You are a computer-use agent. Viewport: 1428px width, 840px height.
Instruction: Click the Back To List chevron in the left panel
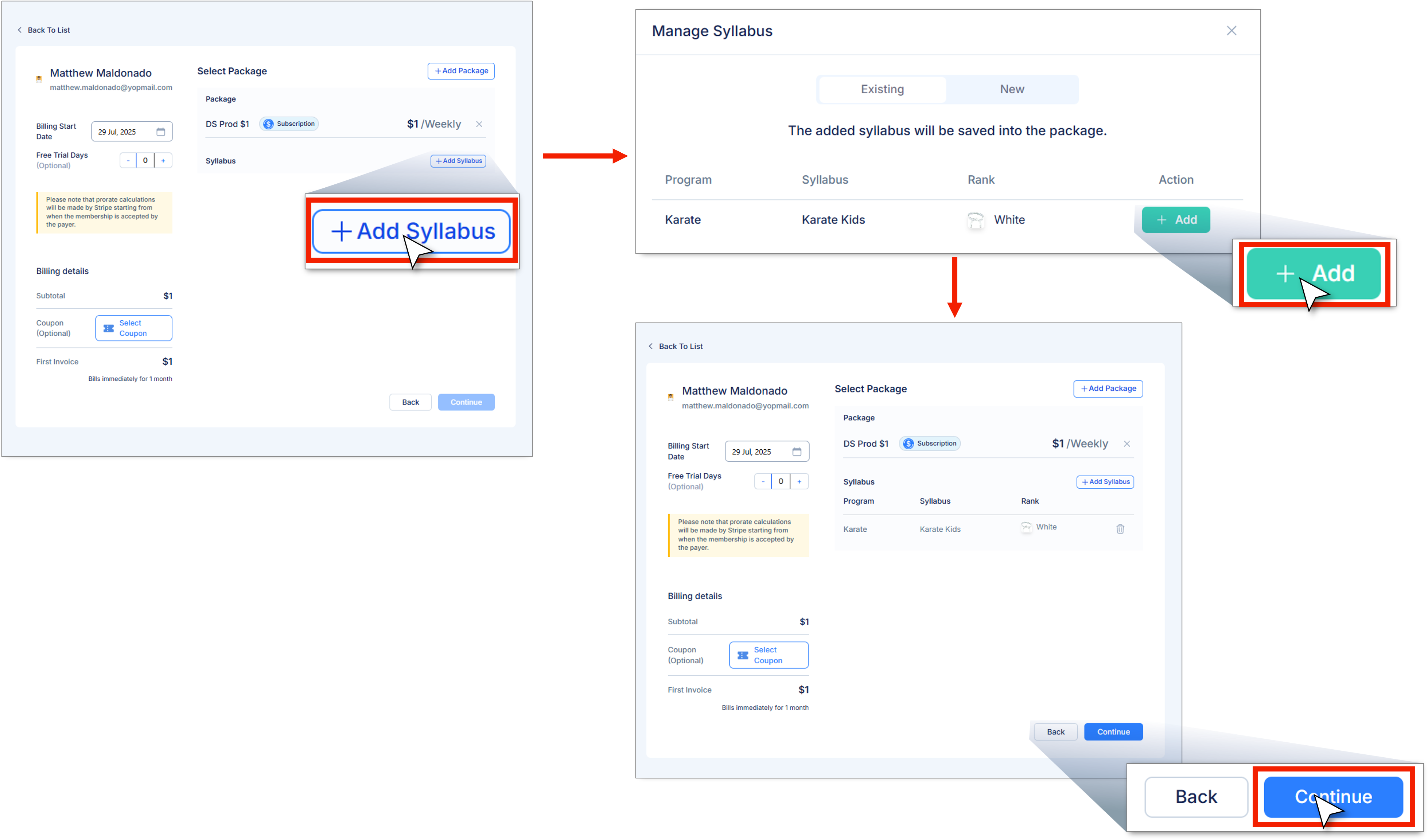coord(20,30)
